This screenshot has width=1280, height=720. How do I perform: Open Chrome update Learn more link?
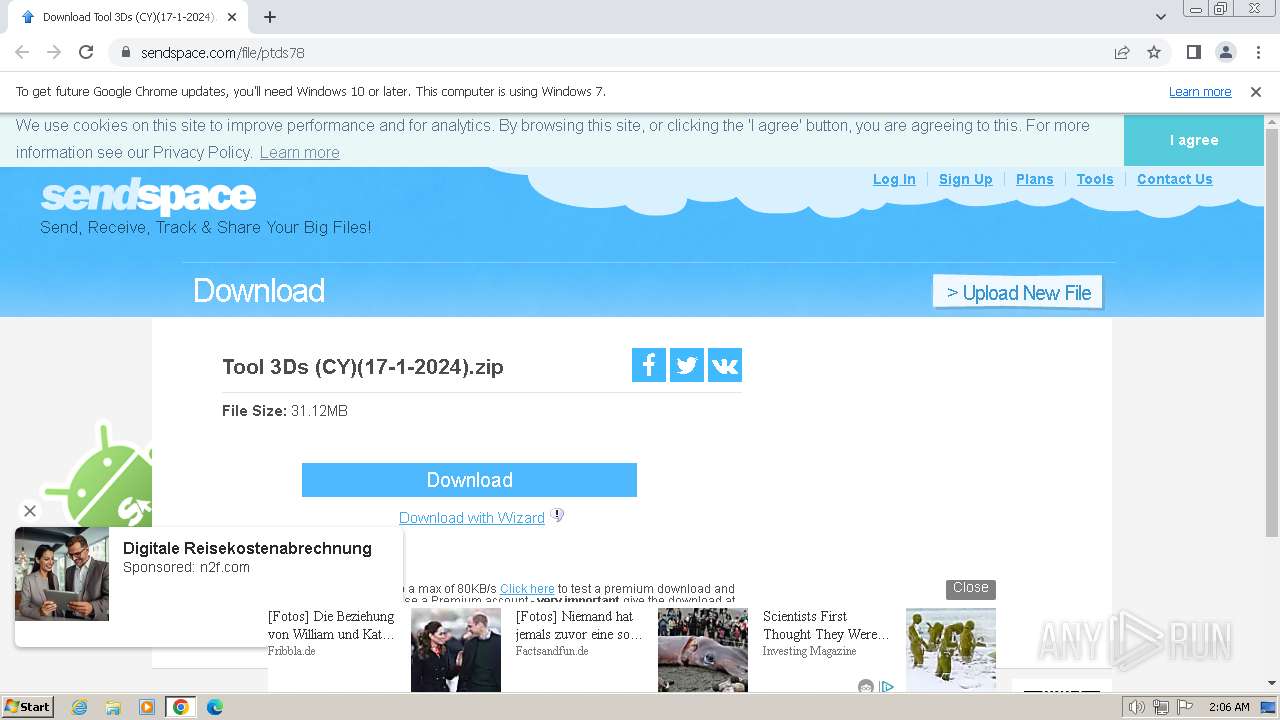click(1200, 92)
